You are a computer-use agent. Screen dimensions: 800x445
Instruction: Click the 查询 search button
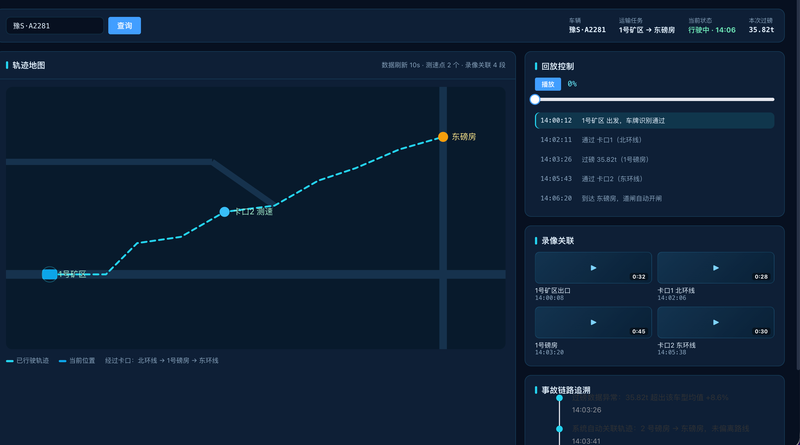click(124, 26)
